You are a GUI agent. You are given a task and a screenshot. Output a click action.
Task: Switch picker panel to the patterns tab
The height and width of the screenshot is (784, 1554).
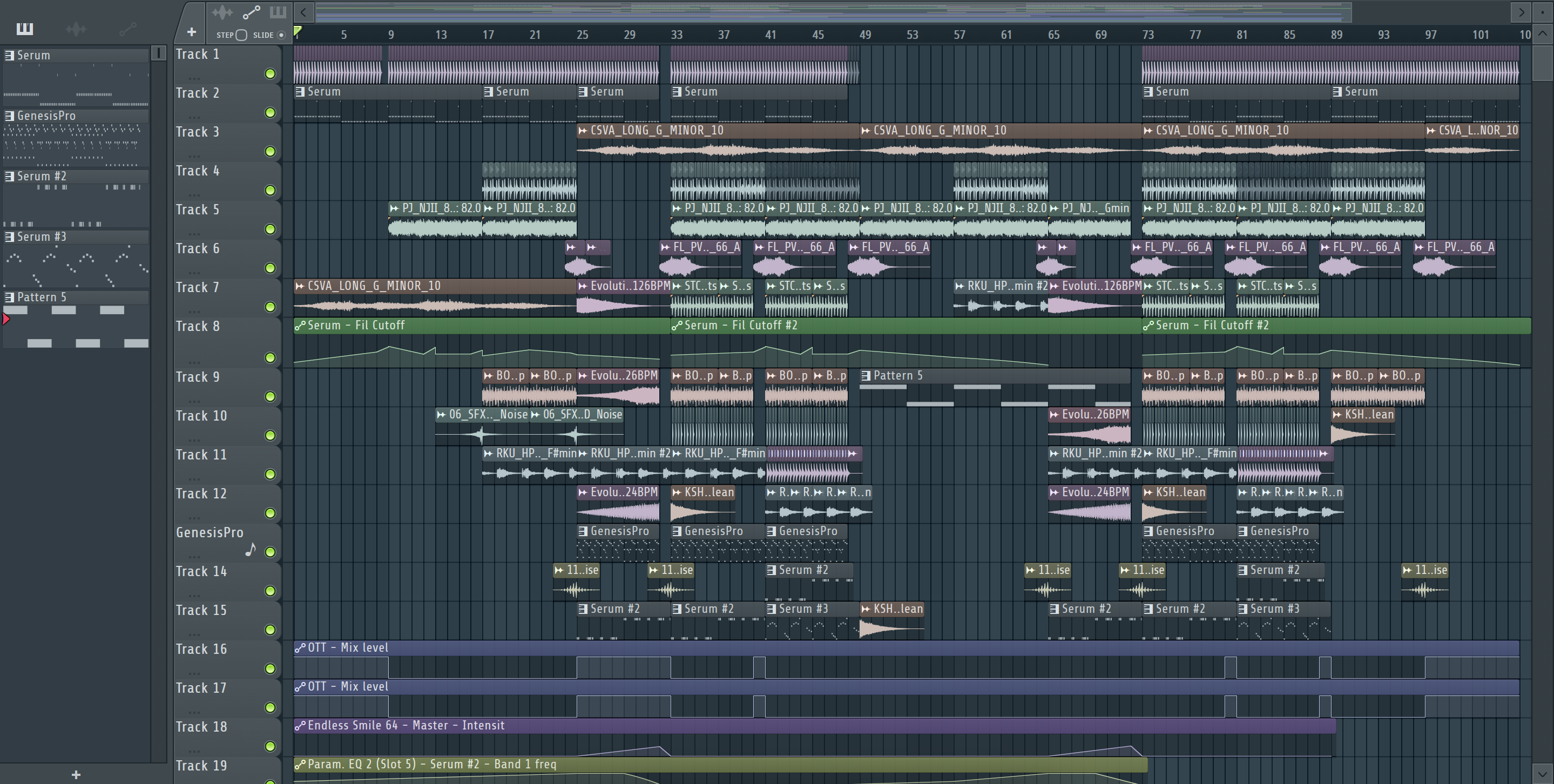25,28
